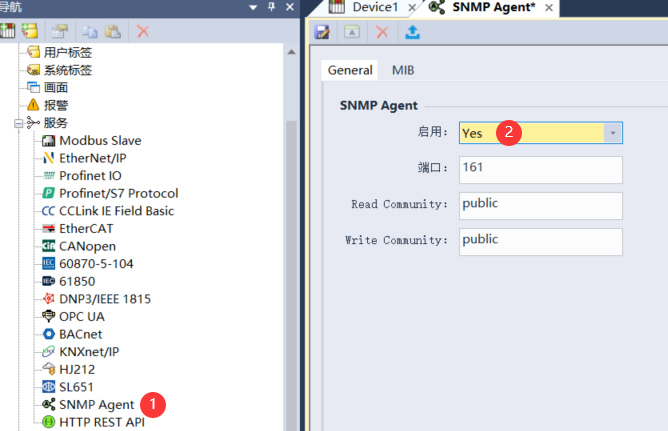Viewport: 668px width, 431px height.
Task: Open 61850 service
Action: [77, 282]
